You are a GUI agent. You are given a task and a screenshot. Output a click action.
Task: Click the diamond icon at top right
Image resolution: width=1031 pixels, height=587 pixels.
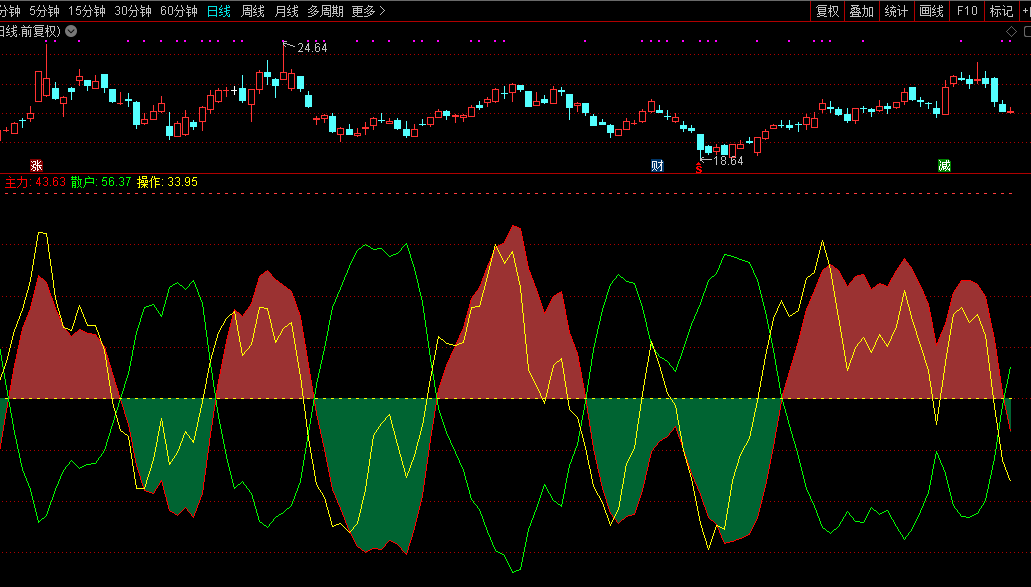click(1011, 32)
